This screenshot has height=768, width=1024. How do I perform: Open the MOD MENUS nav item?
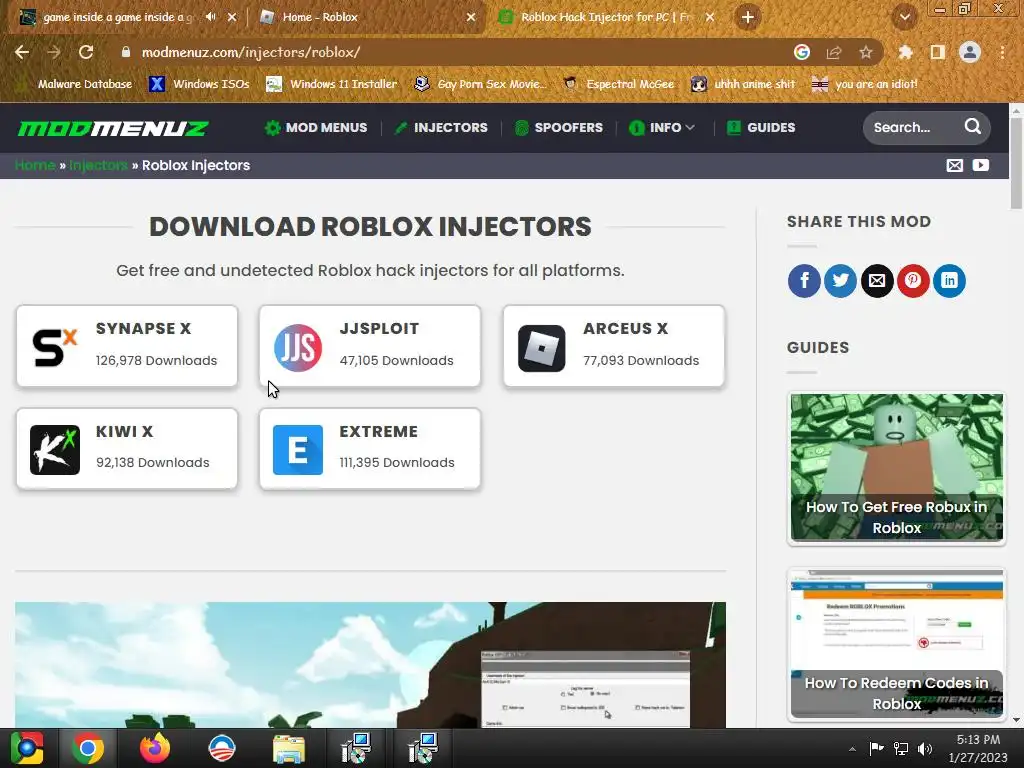tap(316, 127)
